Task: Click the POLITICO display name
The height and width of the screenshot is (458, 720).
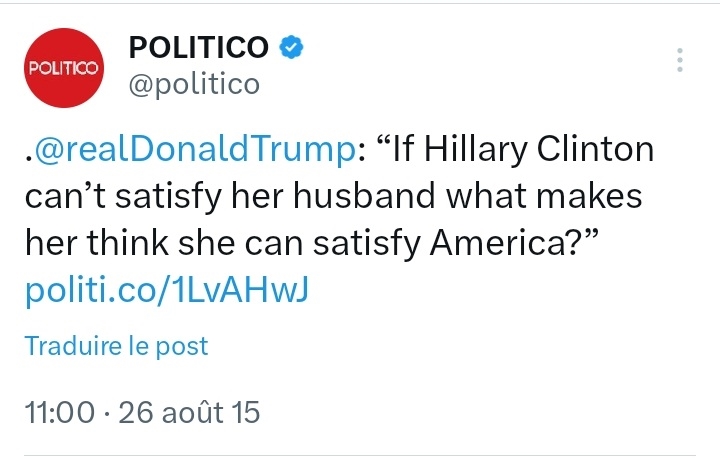Action: (199, 47)
